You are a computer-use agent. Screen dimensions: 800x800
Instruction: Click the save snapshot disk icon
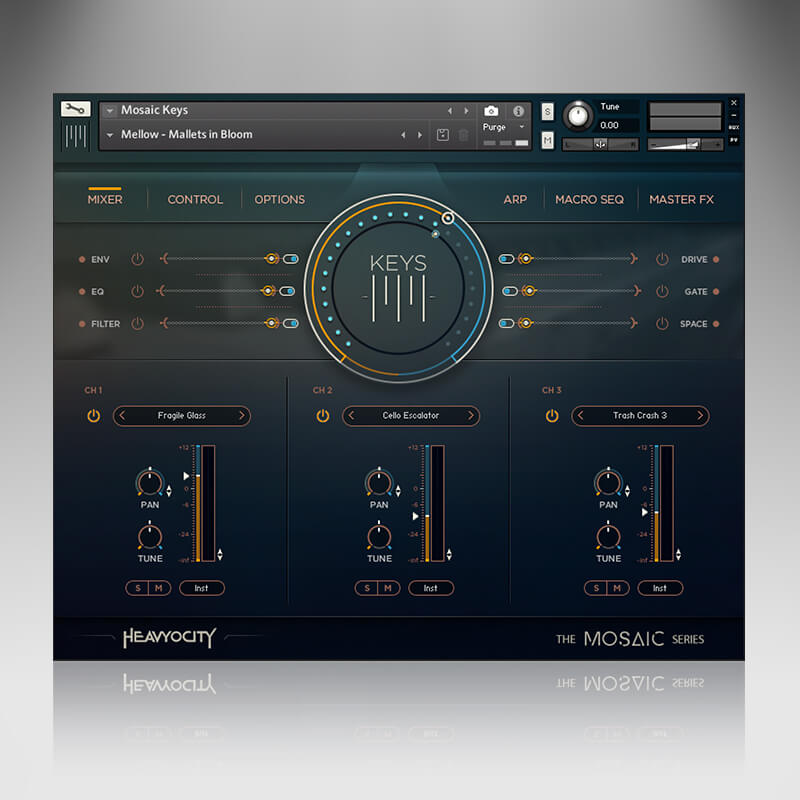tap(444, 134)
